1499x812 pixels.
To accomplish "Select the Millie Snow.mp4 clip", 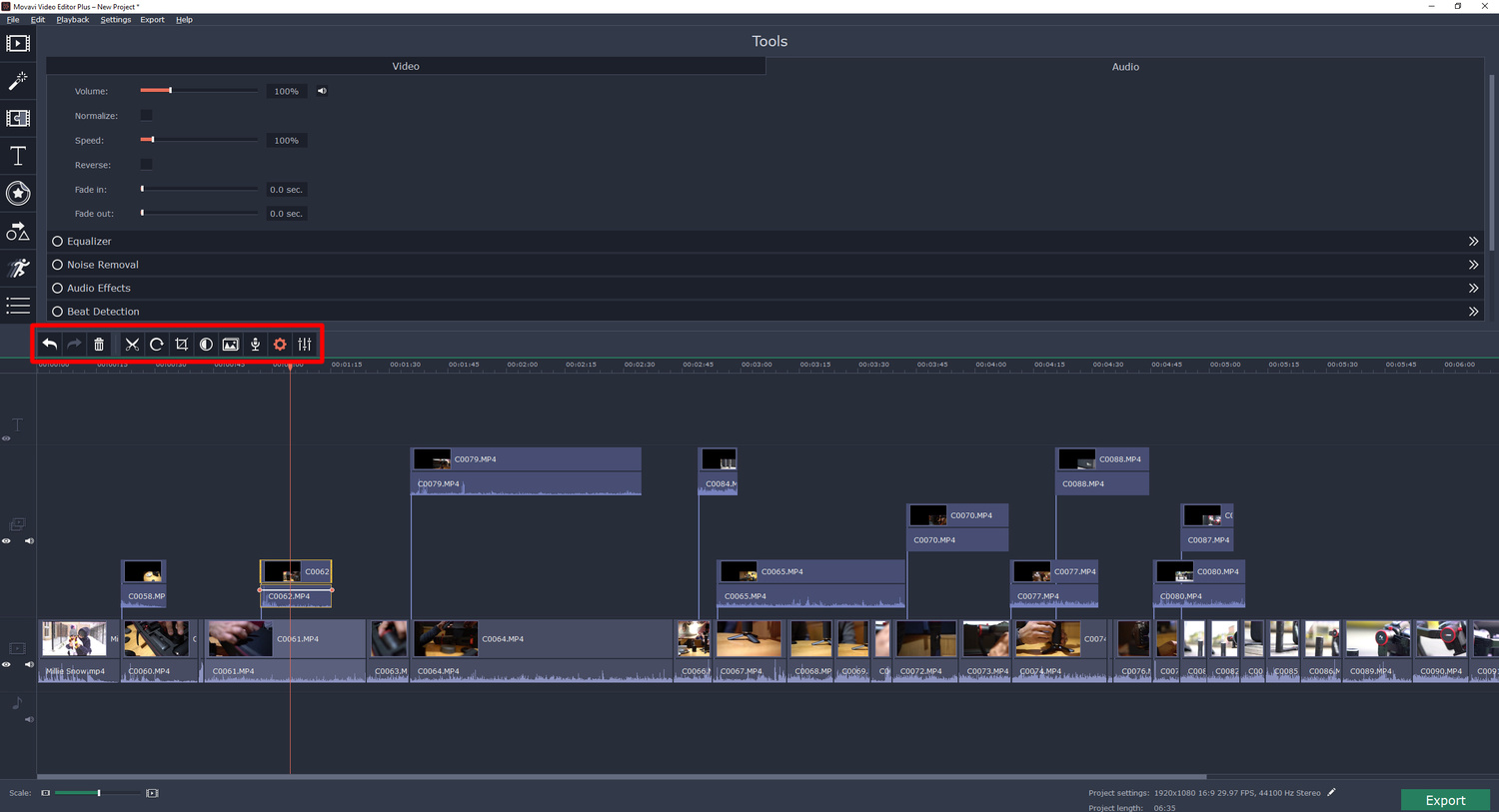I will coord(79,650).
